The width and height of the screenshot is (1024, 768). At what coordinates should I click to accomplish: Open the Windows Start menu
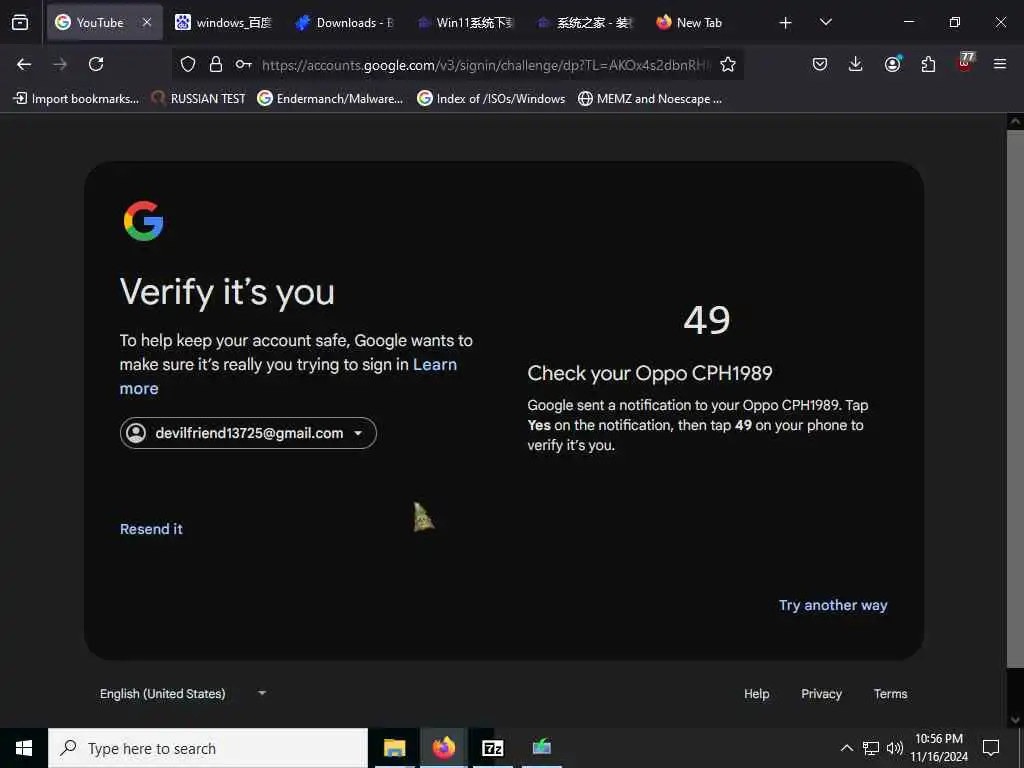24,748
